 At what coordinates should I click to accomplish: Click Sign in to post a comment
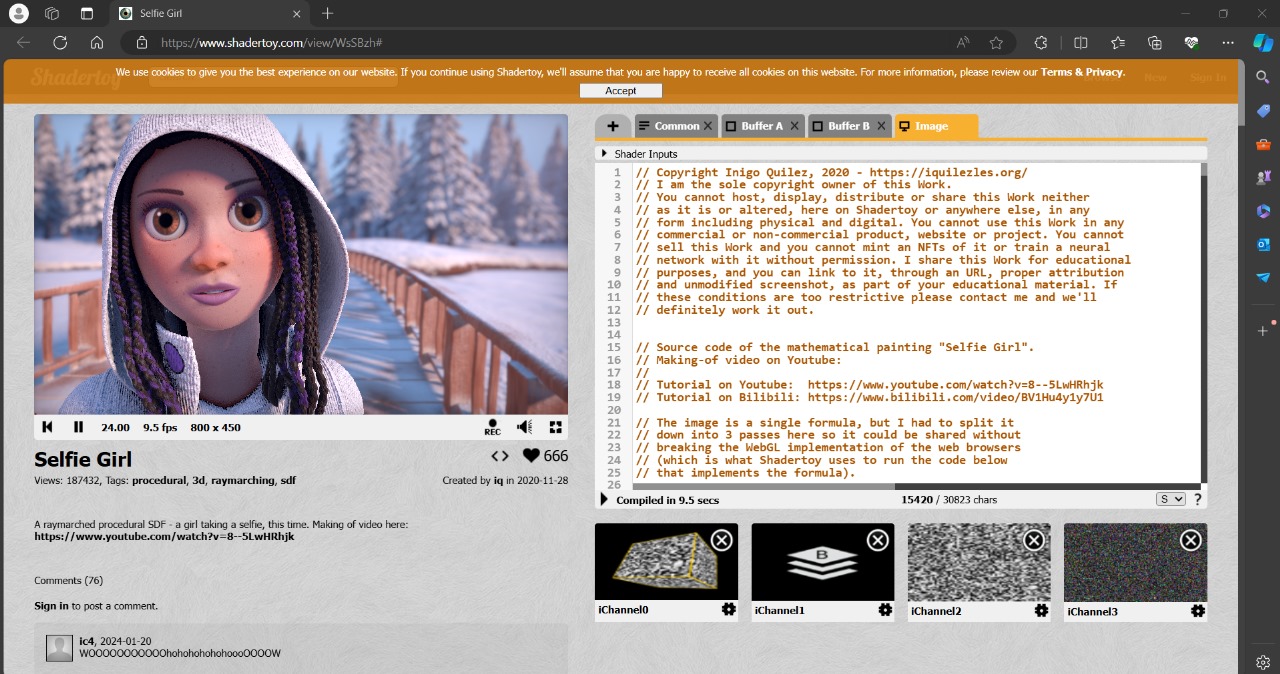click(x=51, y=606)
